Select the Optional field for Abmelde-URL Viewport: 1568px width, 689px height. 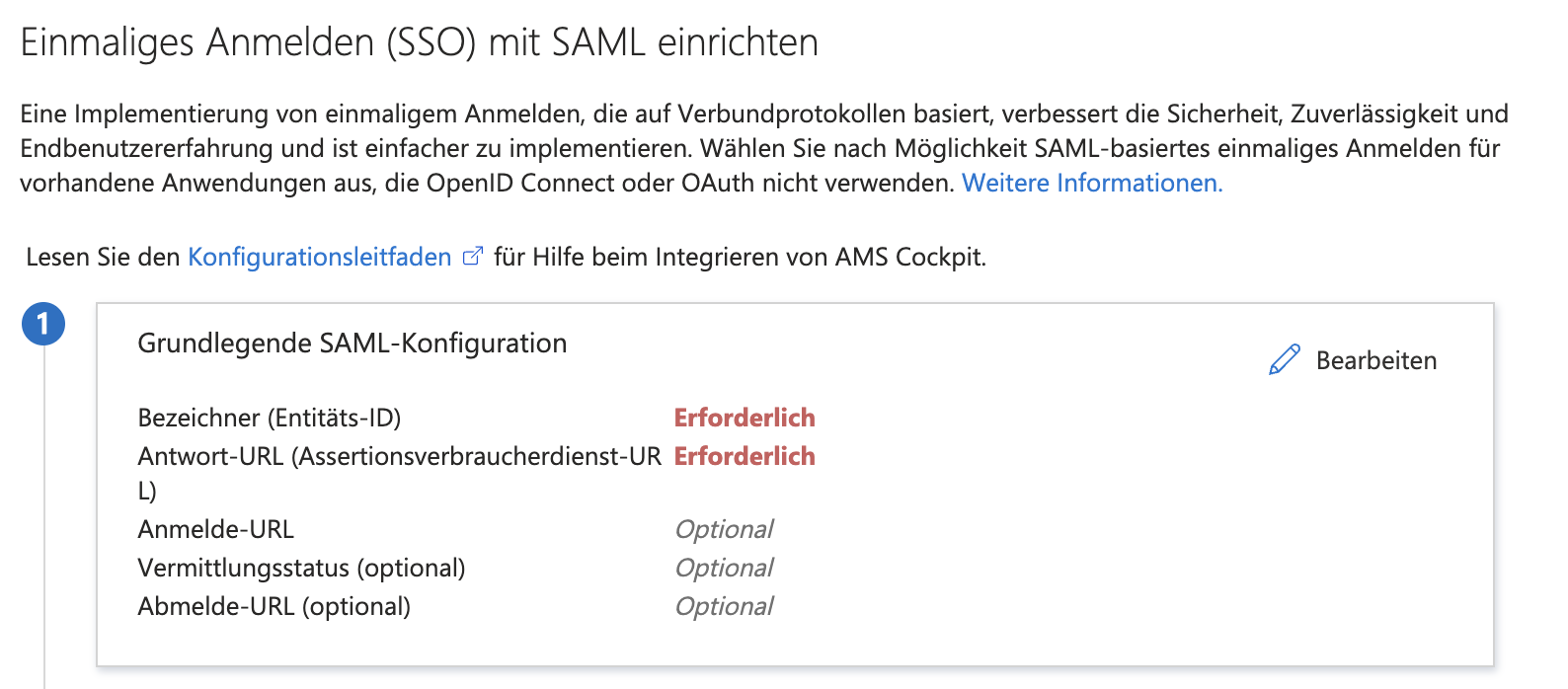click(725, 606)
